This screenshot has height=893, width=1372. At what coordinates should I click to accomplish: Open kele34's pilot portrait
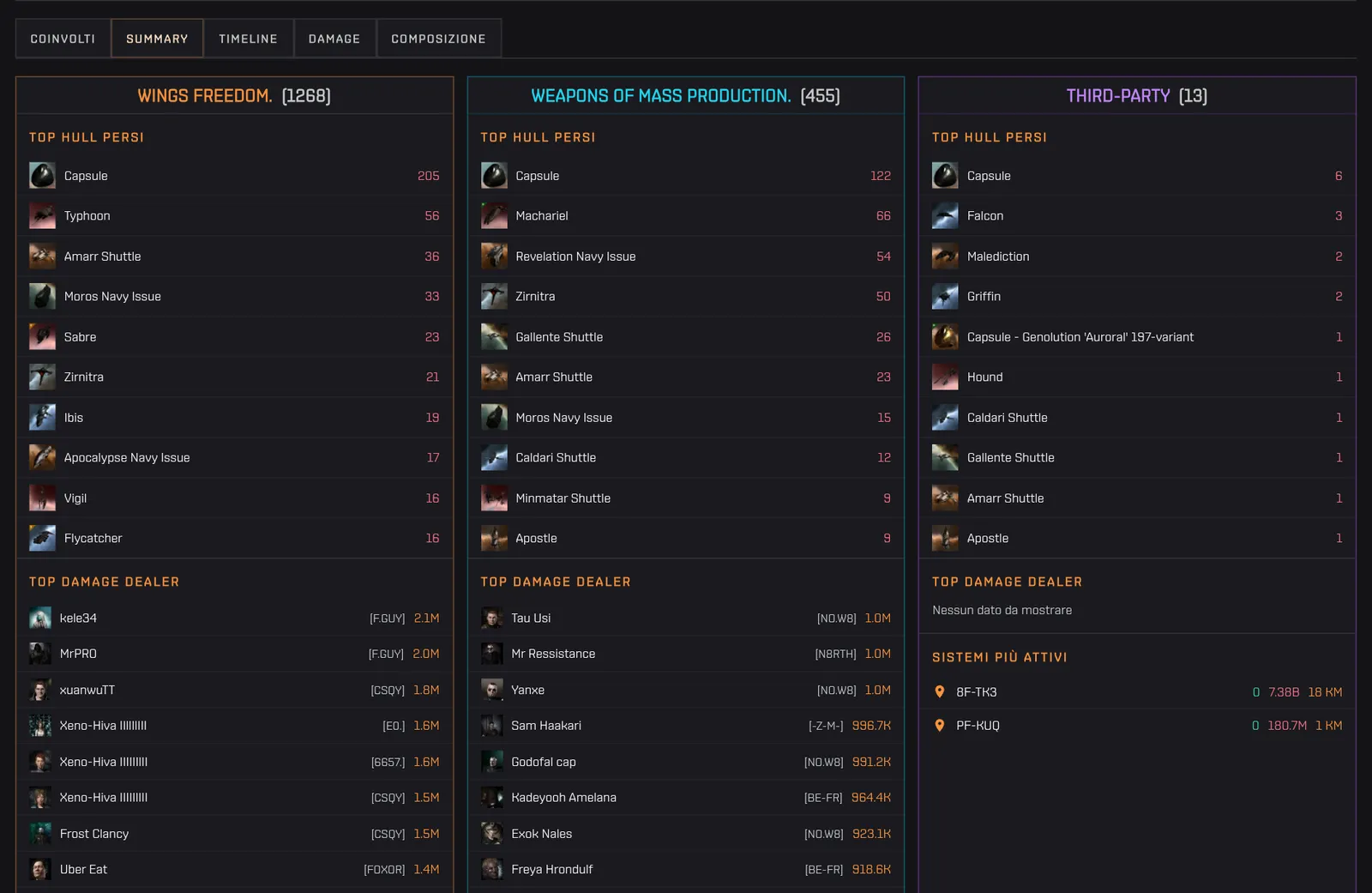40,618
